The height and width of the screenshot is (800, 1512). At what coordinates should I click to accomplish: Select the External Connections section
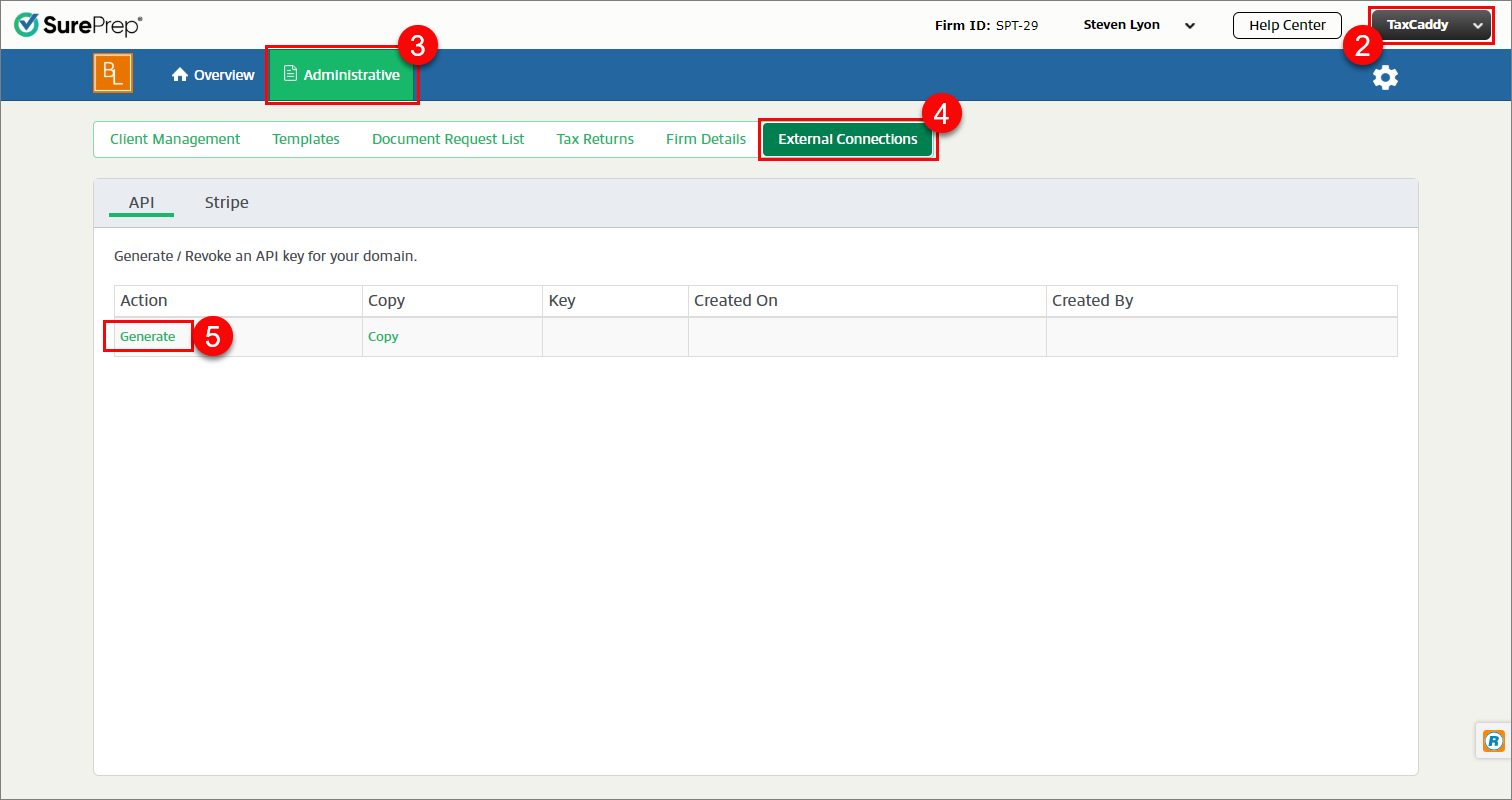[x=847, y=139]
